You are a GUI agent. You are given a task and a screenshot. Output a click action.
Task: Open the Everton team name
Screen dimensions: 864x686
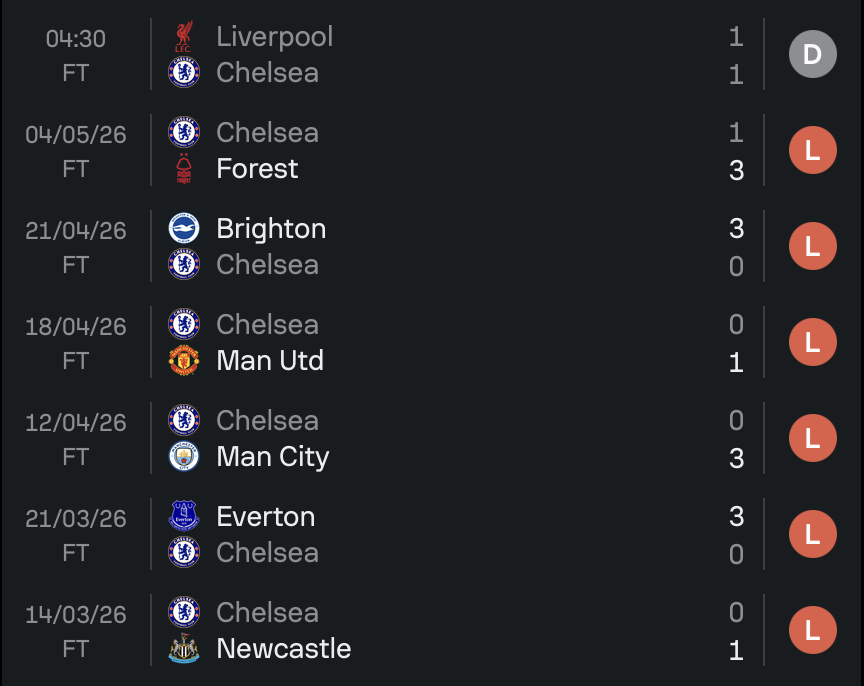tap(266, 517)
